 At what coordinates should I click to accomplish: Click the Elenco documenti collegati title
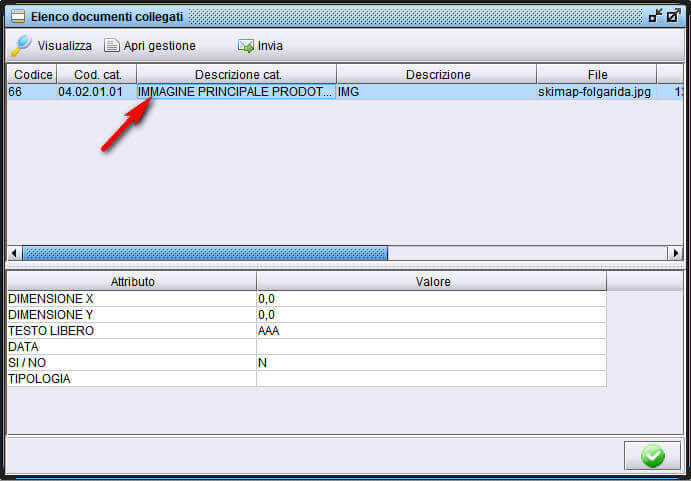tap(107, 17)
